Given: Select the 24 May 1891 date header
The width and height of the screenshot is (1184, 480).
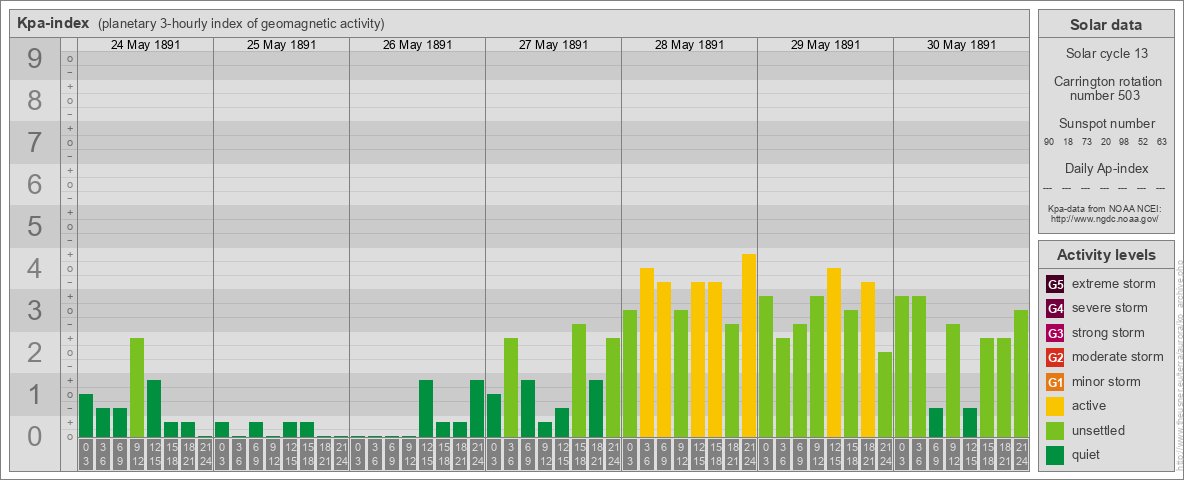Looking at the screenshot, I should pyautogui.click(x=145, y=45).
